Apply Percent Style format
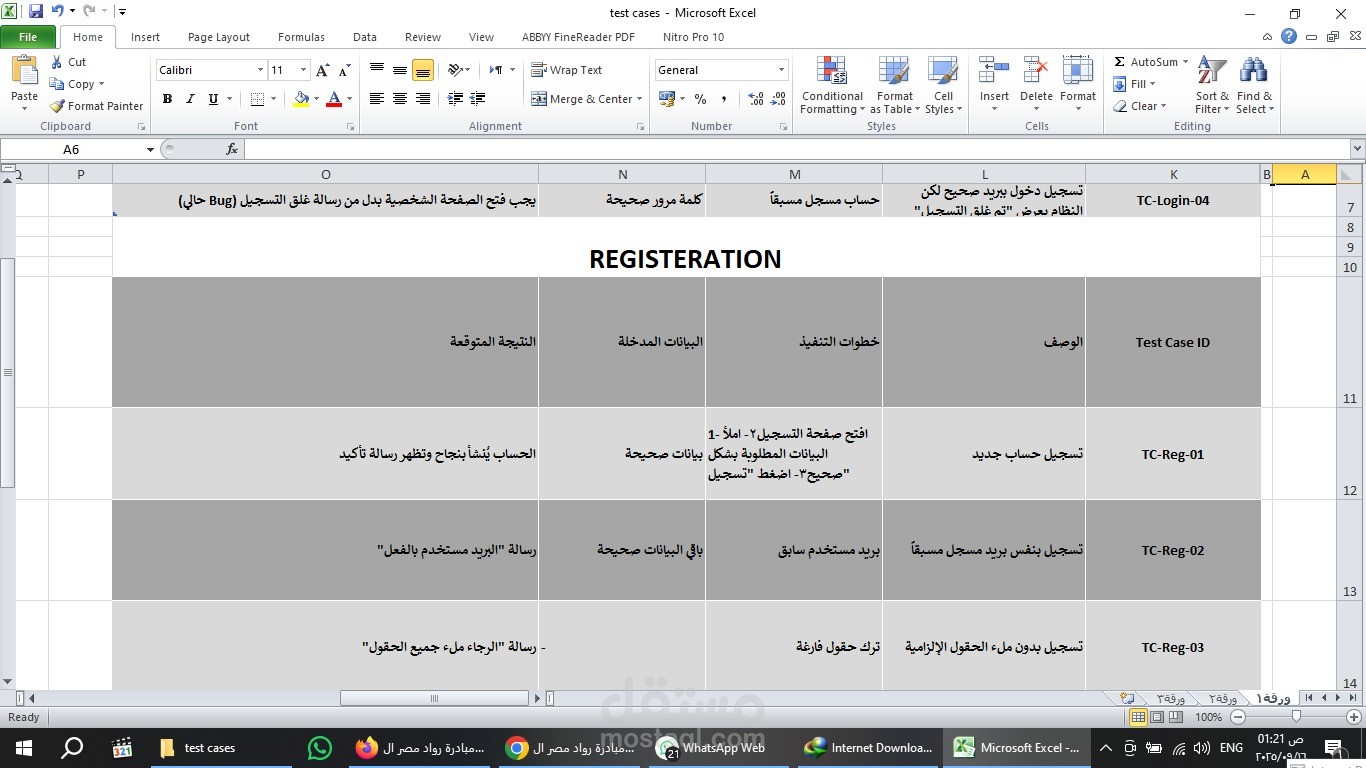This screenshot has width=1366, height=768. [700, 99]
